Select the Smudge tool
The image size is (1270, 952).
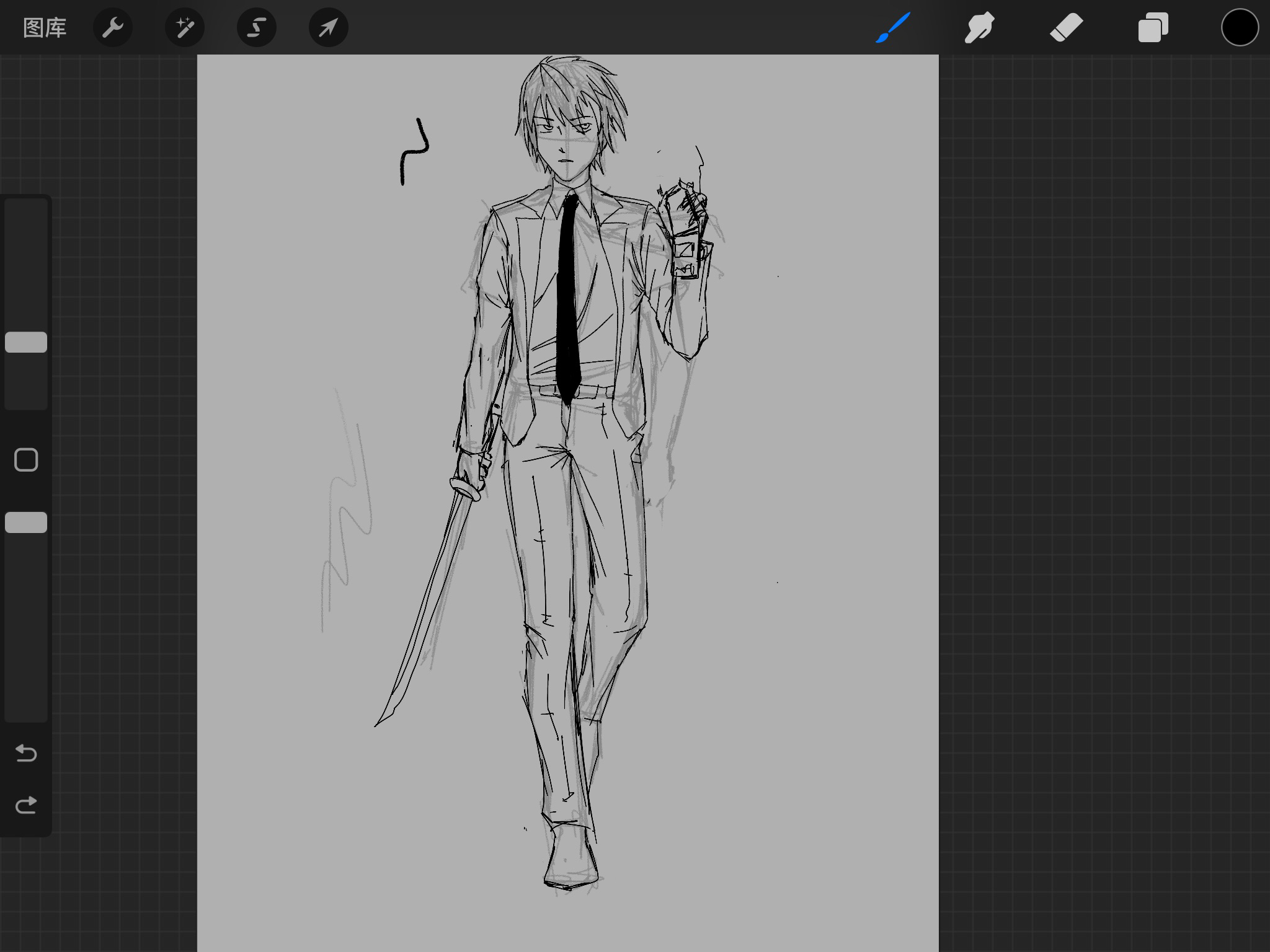979,28
